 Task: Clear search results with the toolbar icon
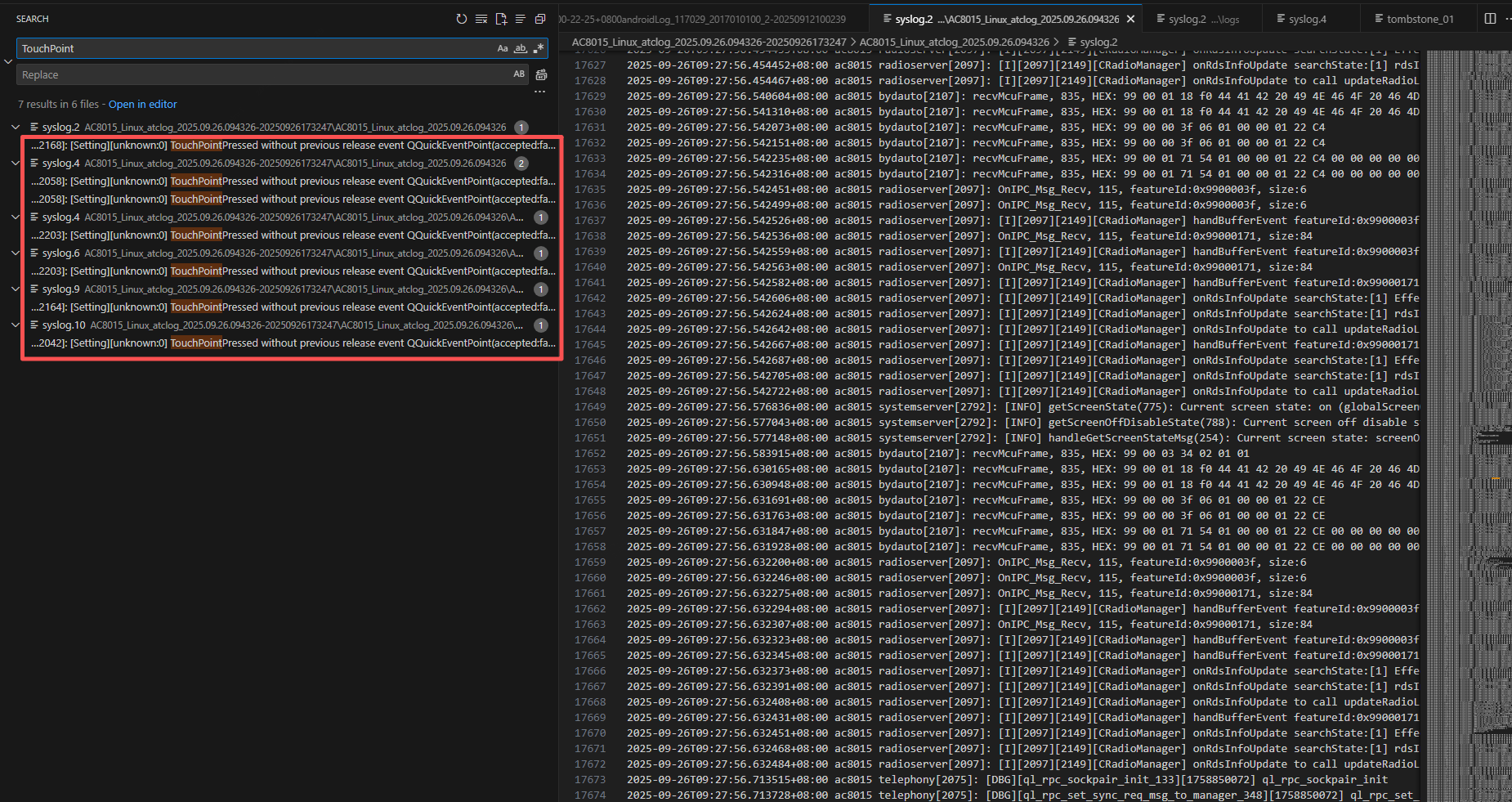click(481, 19)
